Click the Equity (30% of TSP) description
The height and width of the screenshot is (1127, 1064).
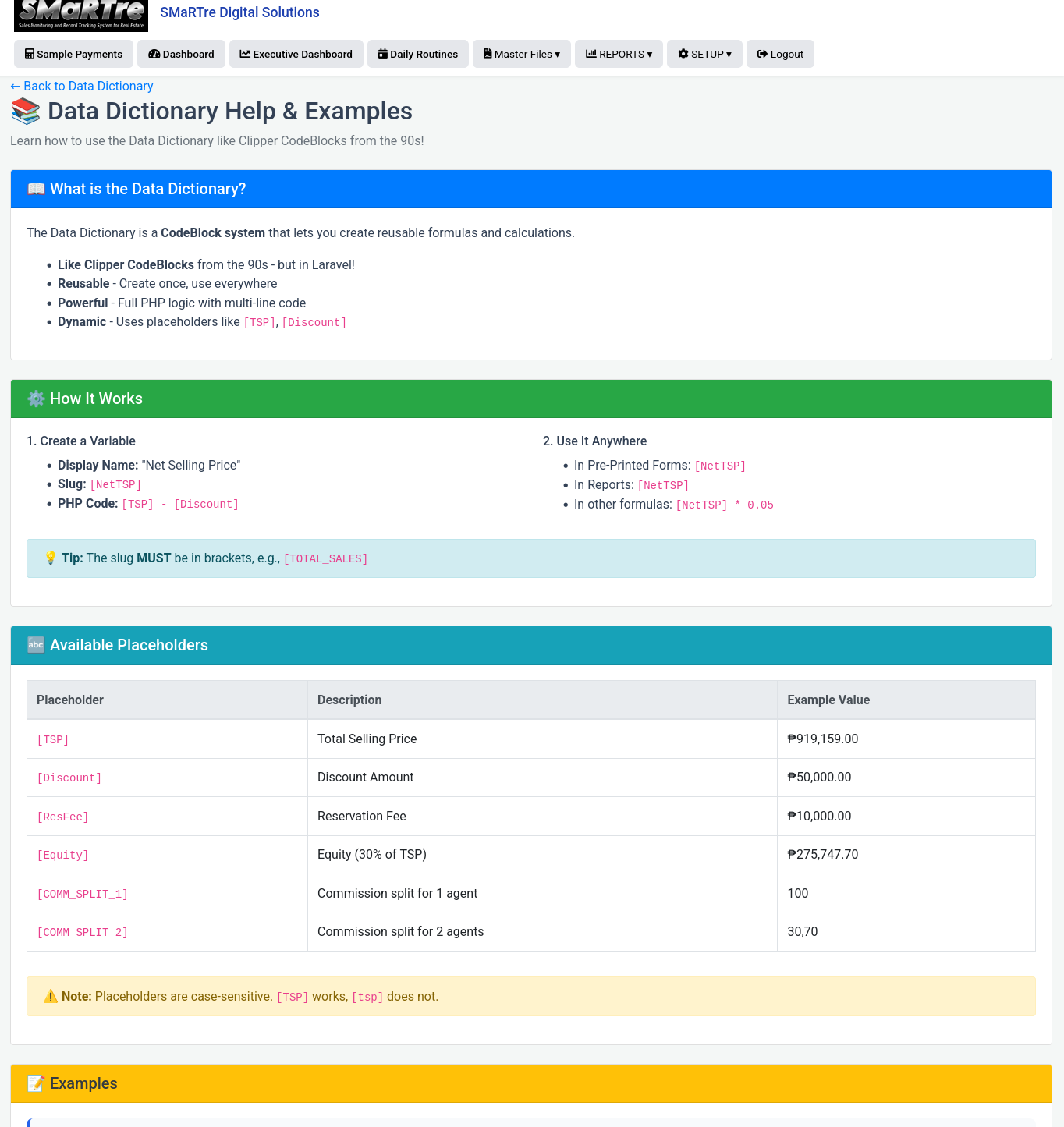point(372,854)
